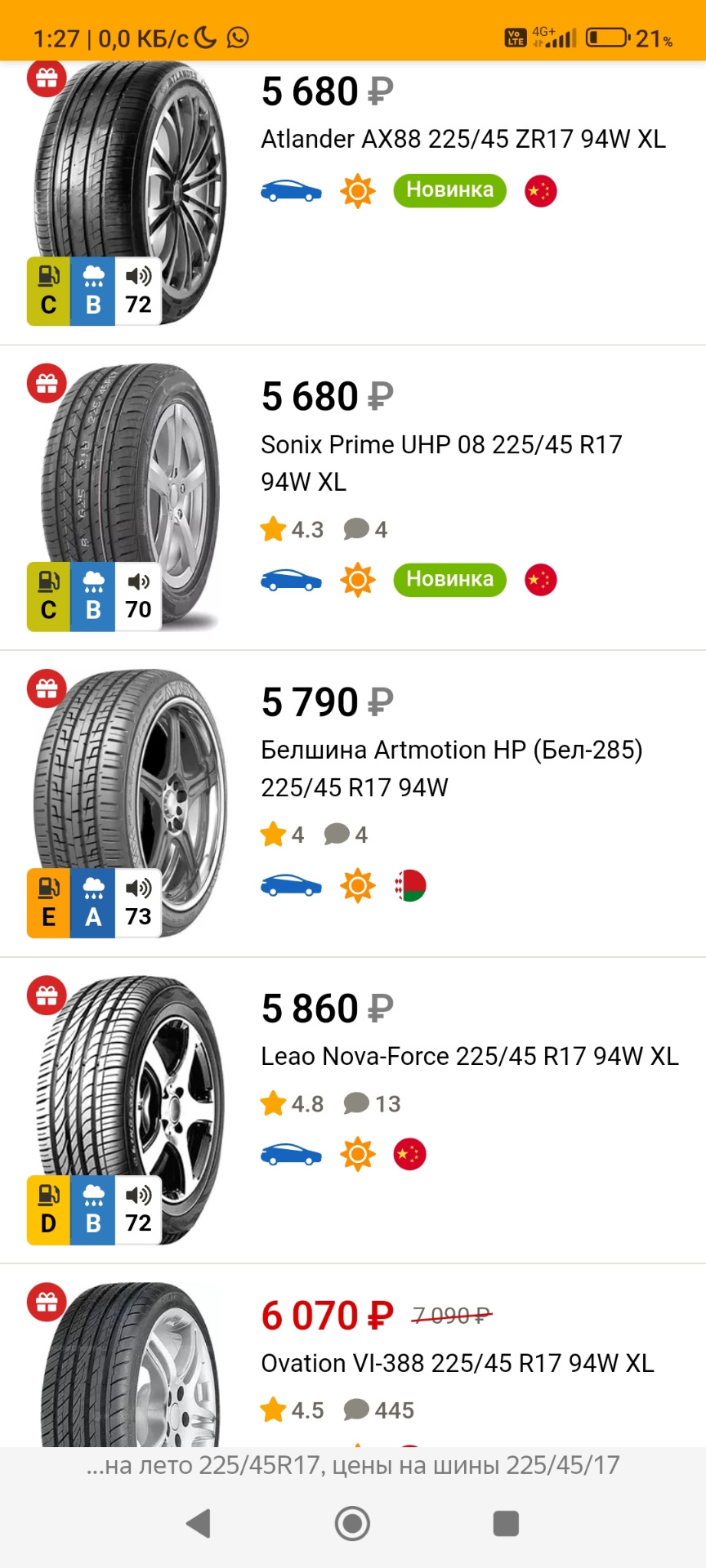Viewport: 706px width, 1568px height.
Task: Tap the gift icon on Sonix Prime tire
Action: coord(47,383)
